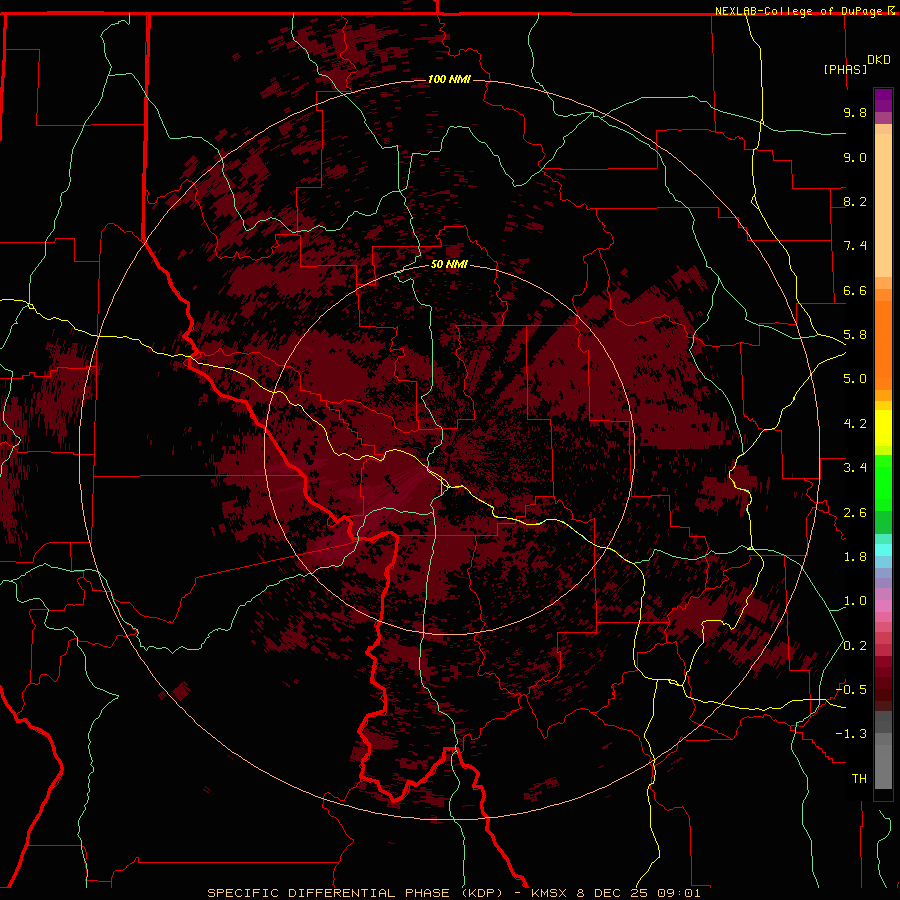The height and width of the screenshot is (900, 900).
Task: Pick the 5.8 legend value
Action: (x=855, y=335)
